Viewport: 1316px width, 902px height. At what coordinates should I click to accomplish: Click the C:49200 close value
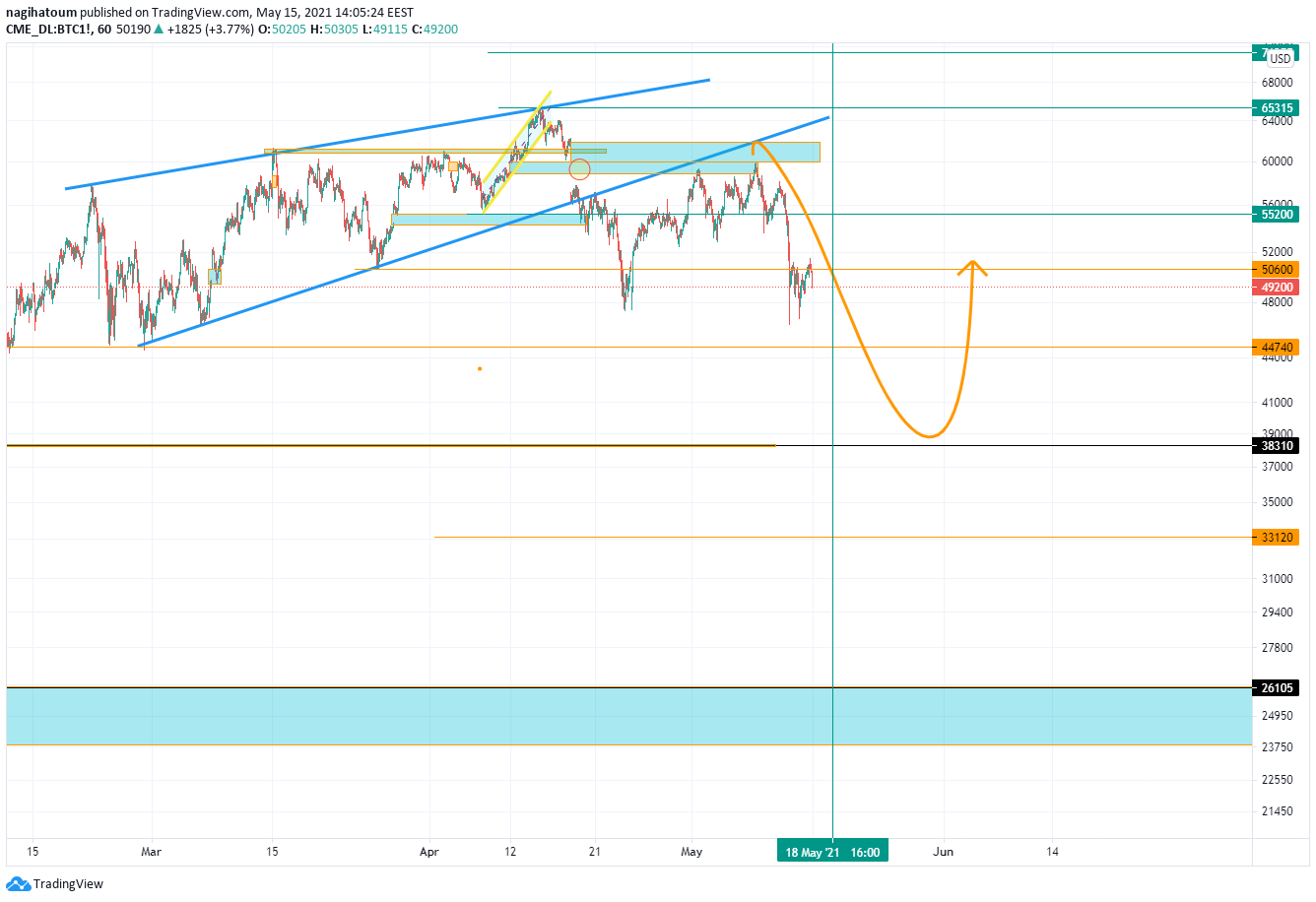click(x=434, y=30)
